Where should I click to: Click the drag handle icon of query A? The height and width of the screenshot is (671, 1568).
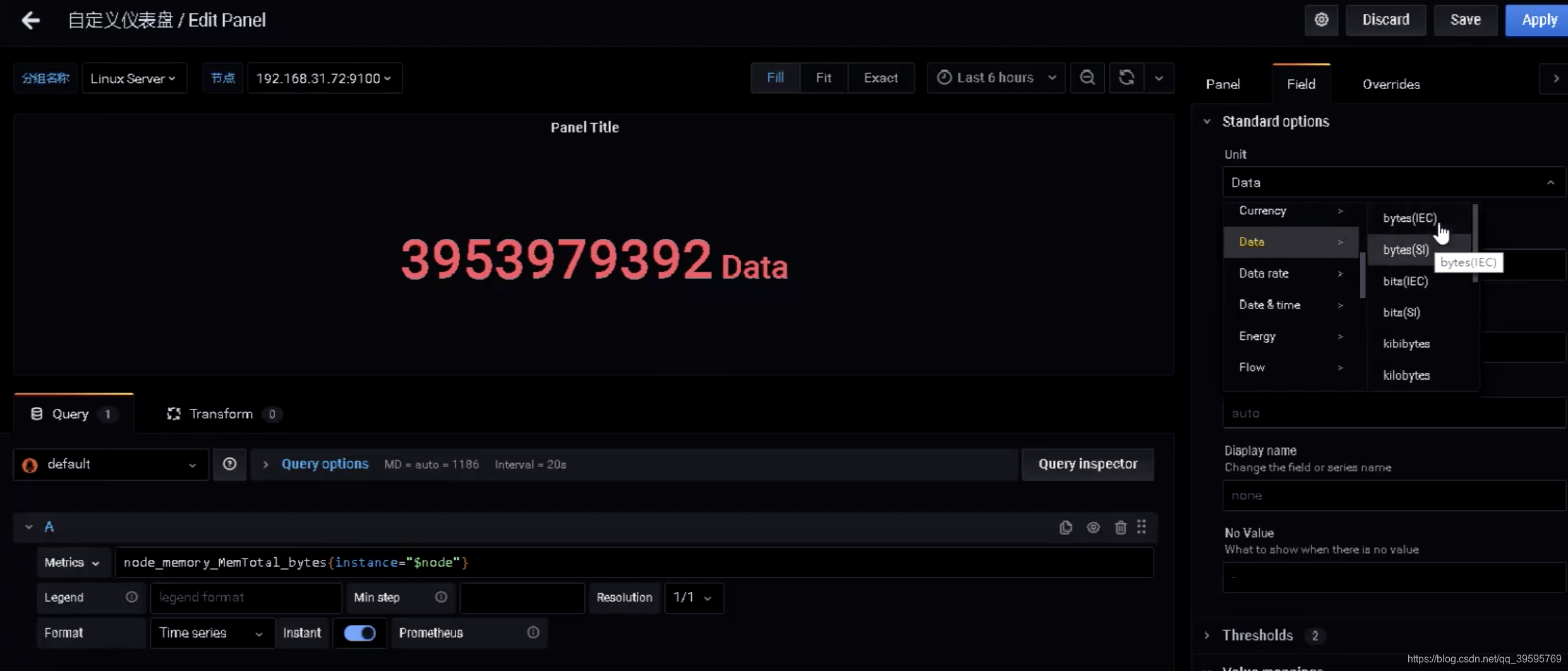(x=1142, y=527)
